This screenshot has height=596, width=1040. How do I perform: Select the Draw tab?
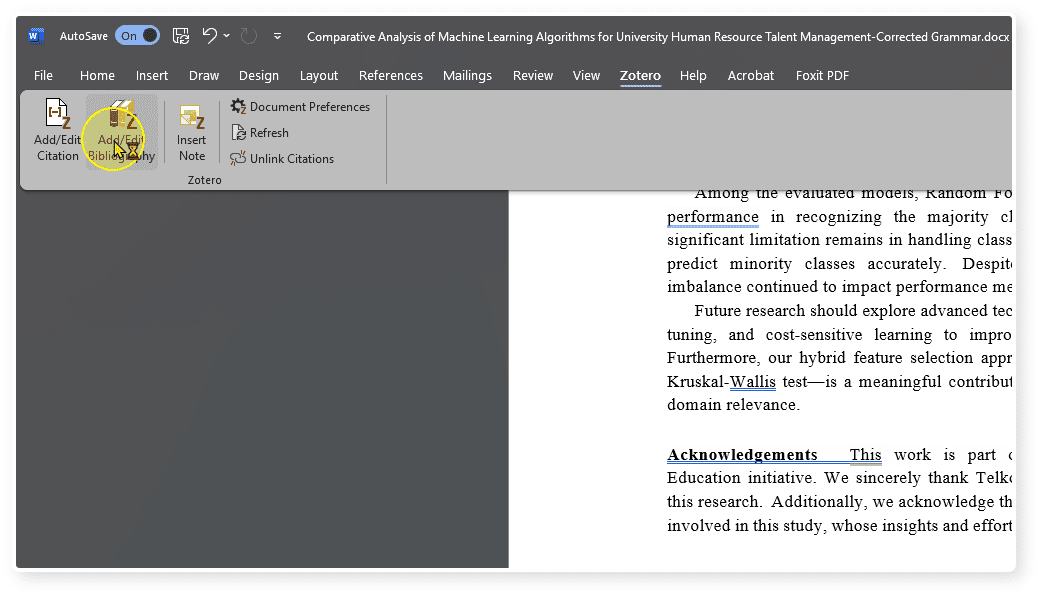(x=204, y=76)
